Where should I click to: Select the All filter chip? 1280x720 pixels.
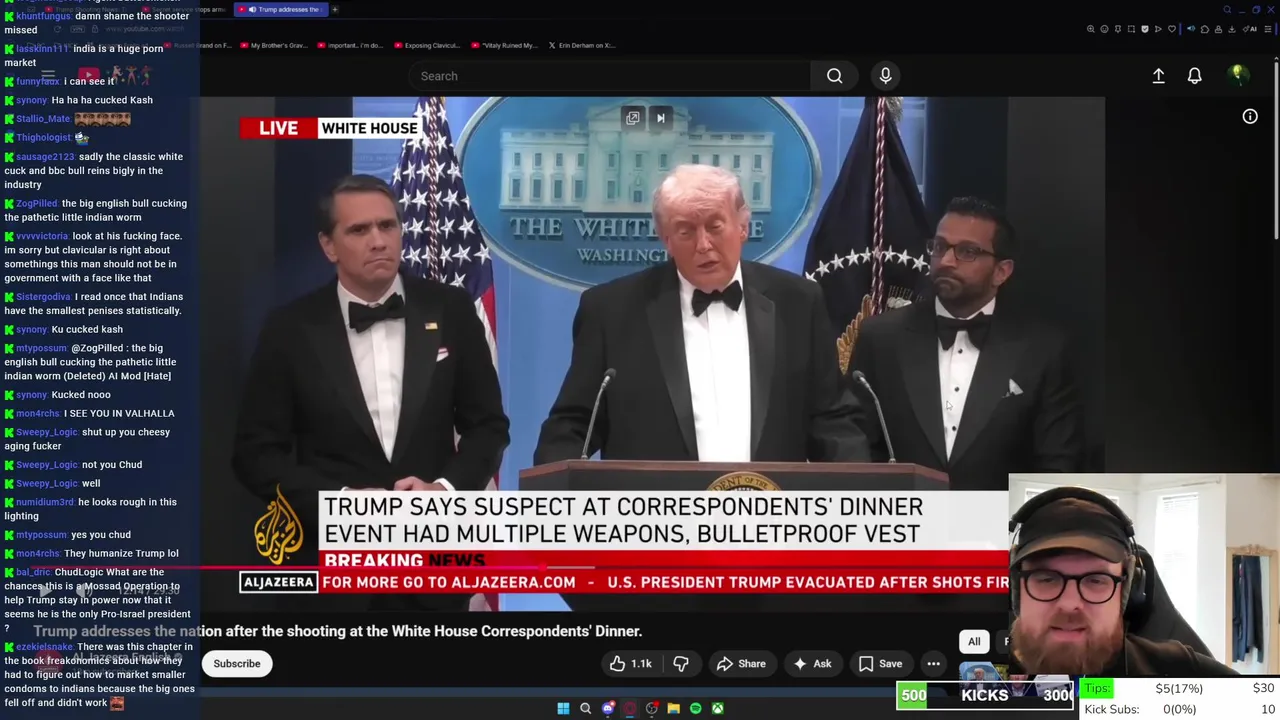click(x=974, y=642)
